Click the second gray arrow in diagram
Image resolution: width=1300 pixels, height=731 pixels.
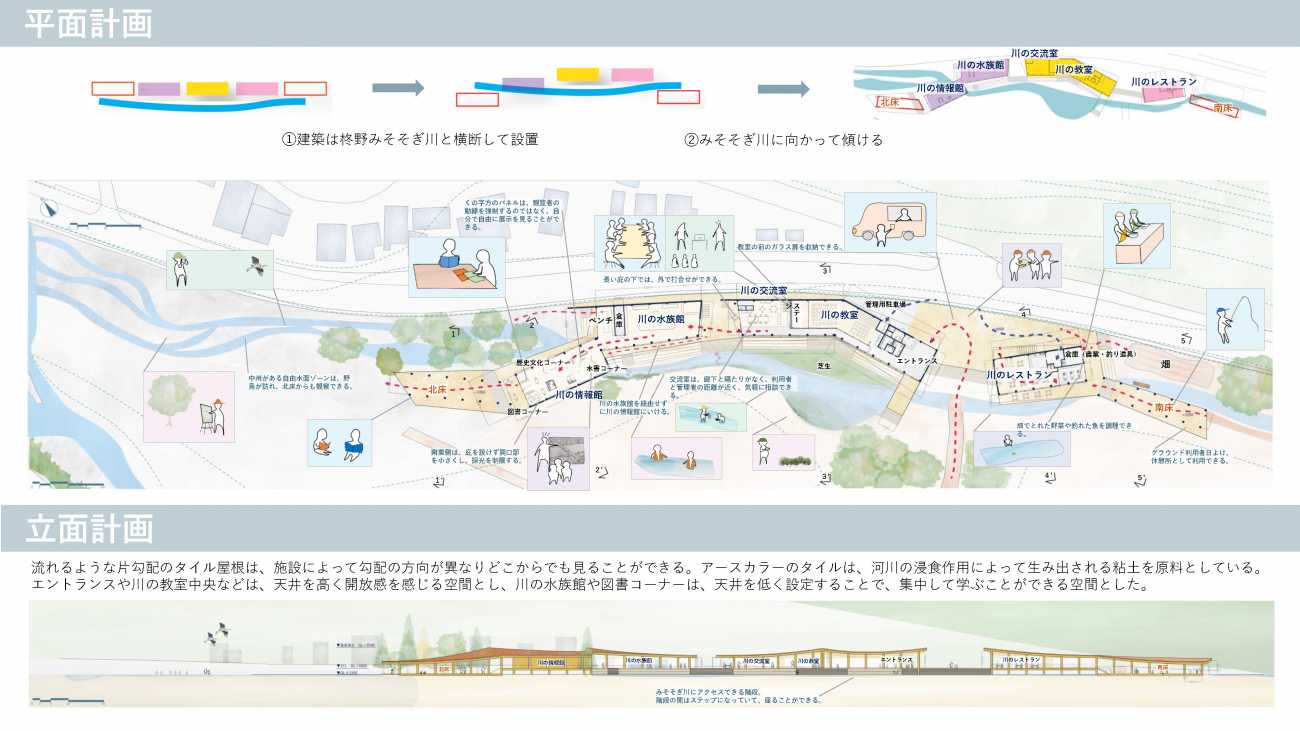[783, 89]
